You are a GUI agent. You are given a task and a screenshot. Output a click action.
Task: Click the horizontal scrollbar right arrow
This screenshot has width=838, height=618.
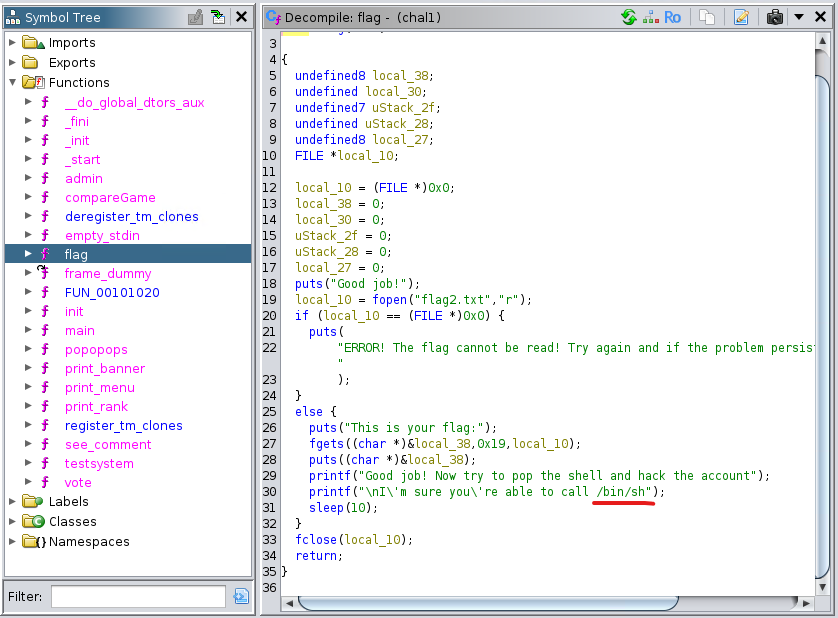coord(806,604)
